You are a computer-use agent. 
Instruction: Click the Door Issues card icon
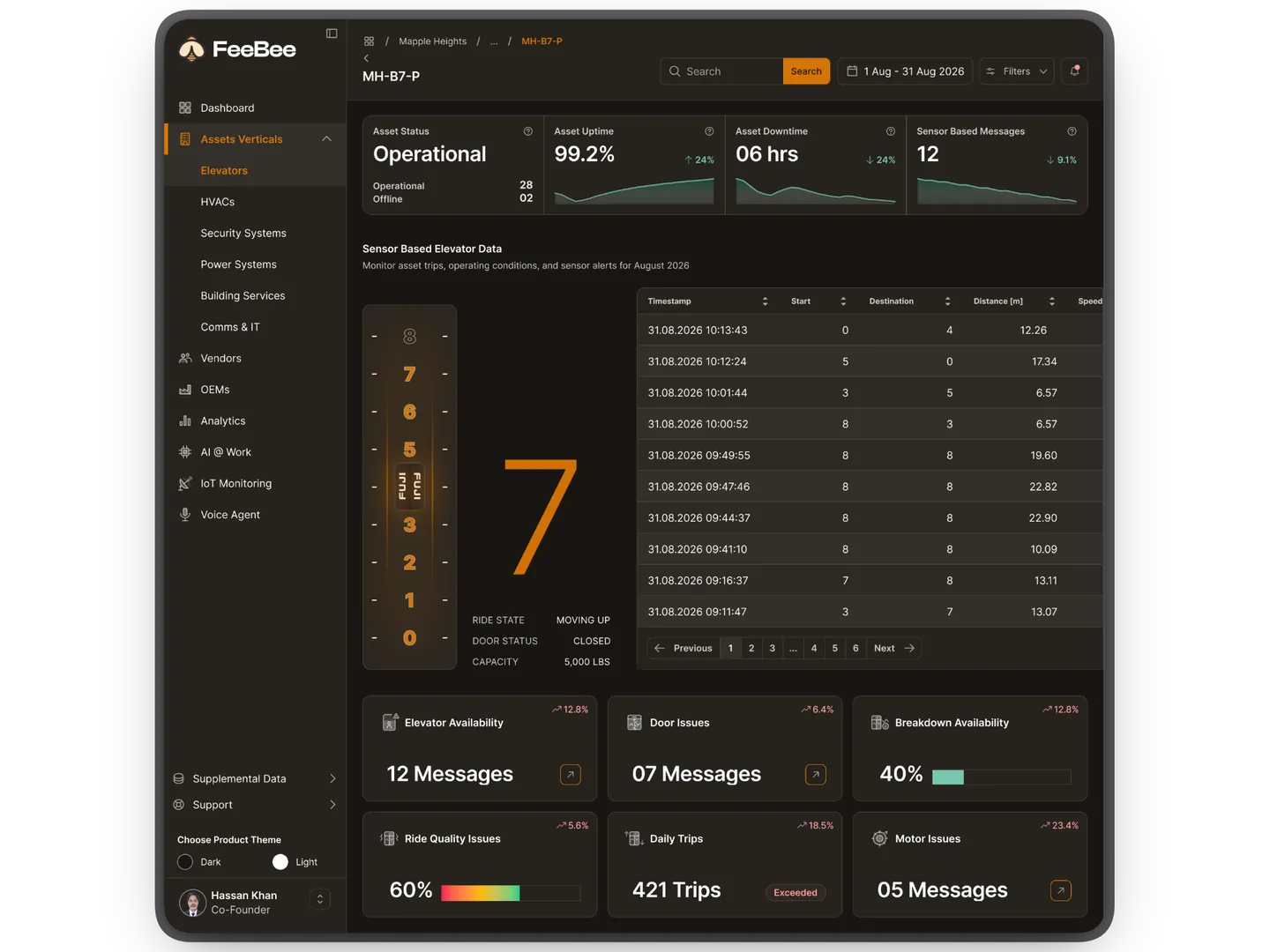click(634, 723)
